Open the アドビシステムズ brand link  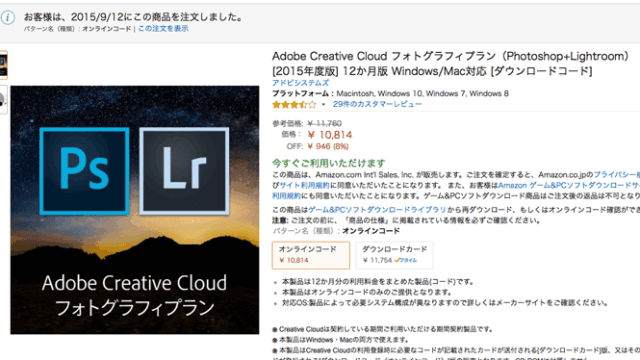300,83
